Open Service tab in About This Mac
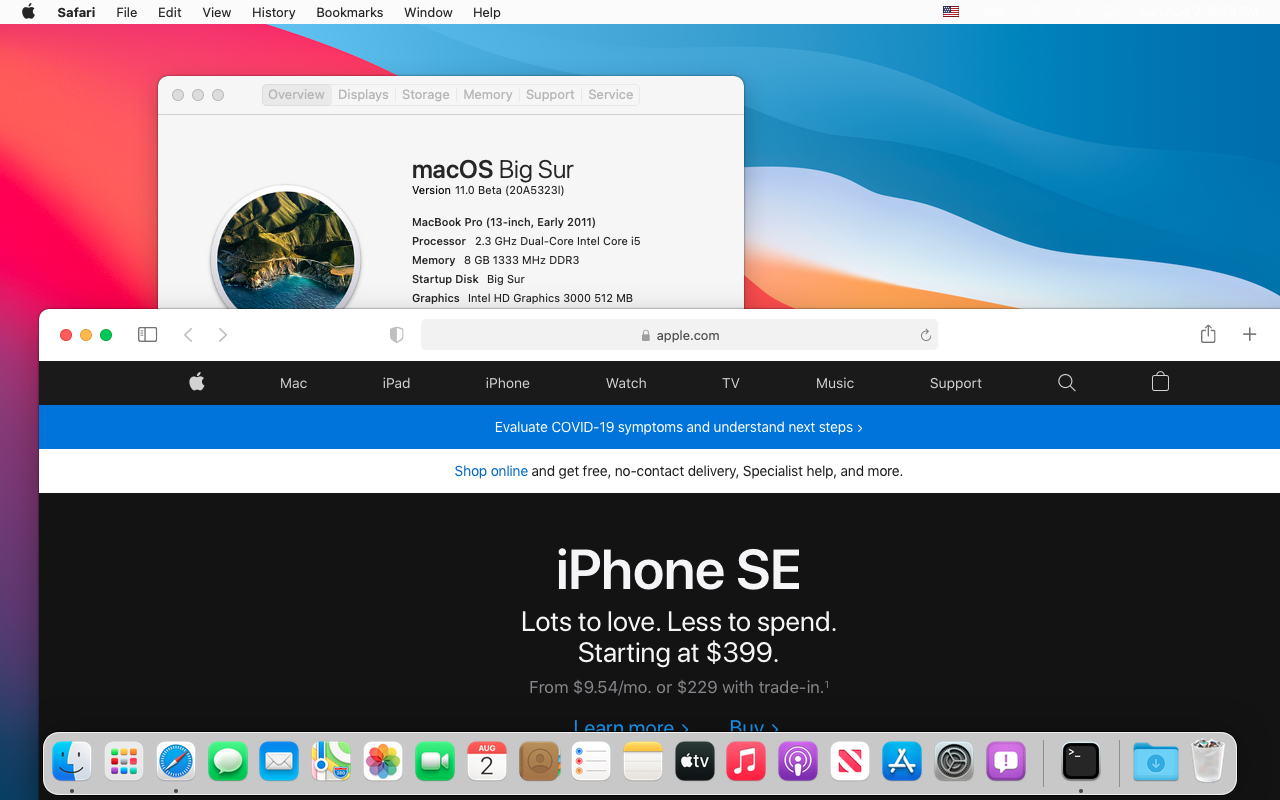1280x800 pixels. 611,95
